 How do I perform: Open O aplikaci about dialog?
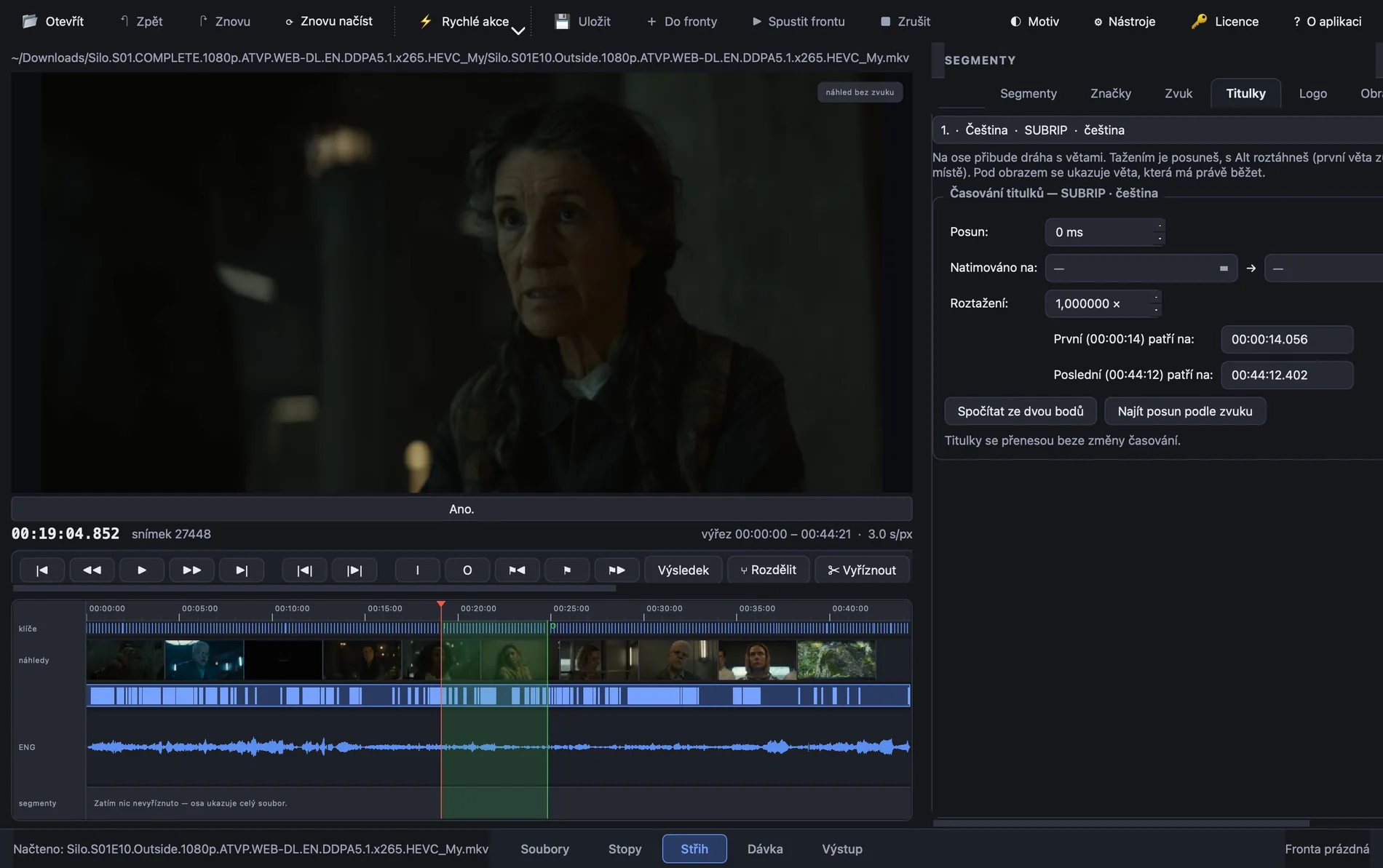click(1328, 21)
